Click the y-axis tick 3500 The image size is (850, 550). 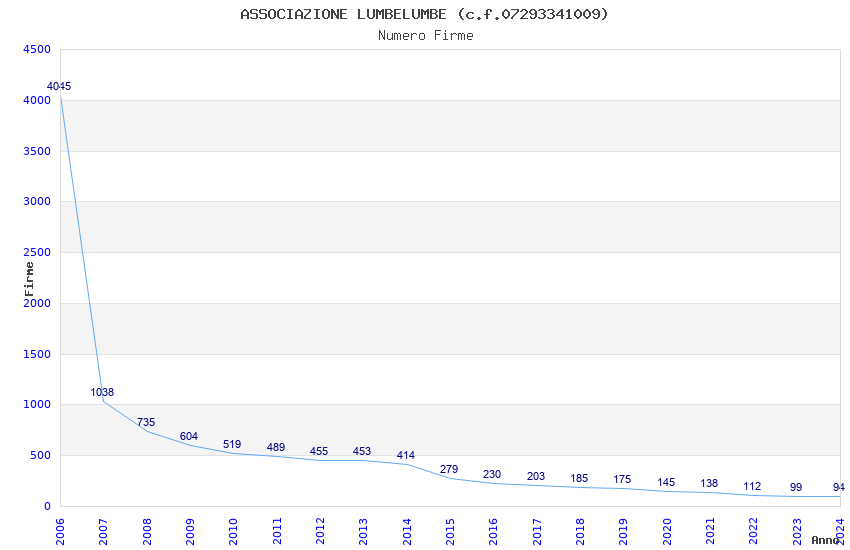click(x=37, y=151)
